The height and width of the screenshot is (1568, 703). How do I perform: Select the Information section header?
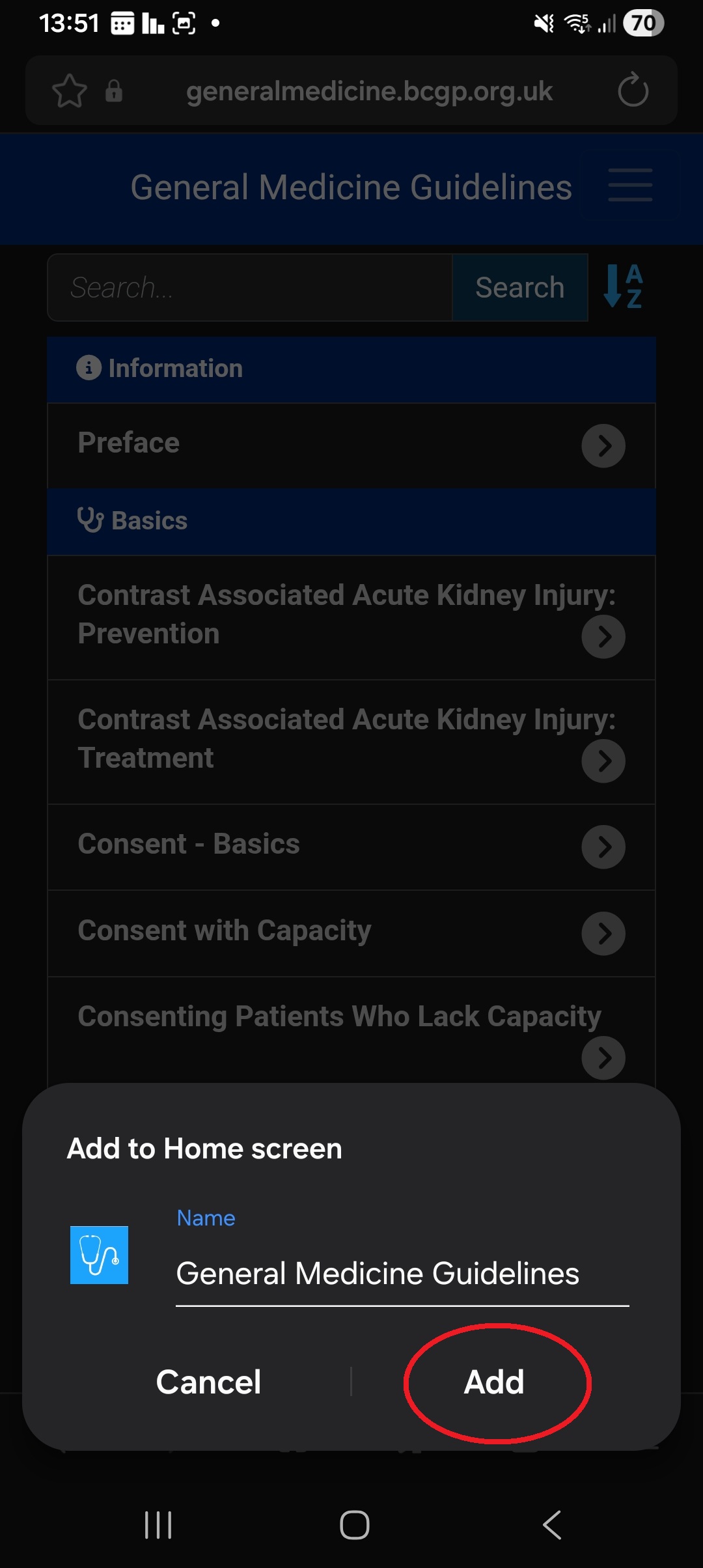coord(351,369)
